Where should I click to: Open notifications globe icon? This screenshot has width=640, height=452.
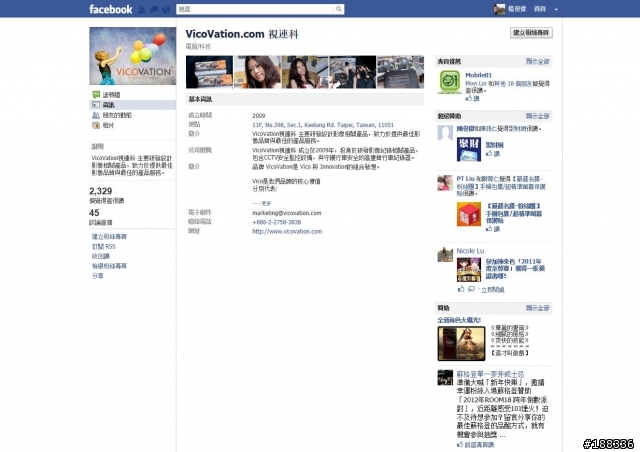click(166, 9)
